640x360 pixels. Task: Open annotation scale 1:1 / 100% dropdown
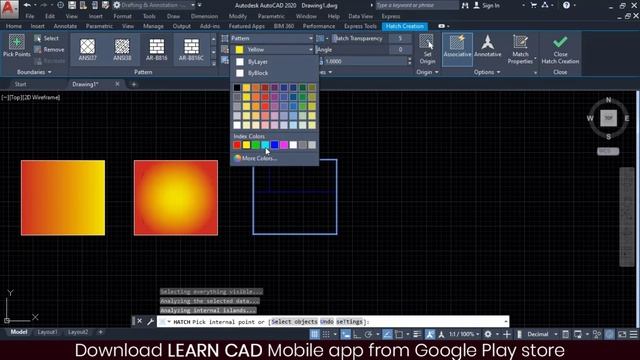tap(464, 334)
